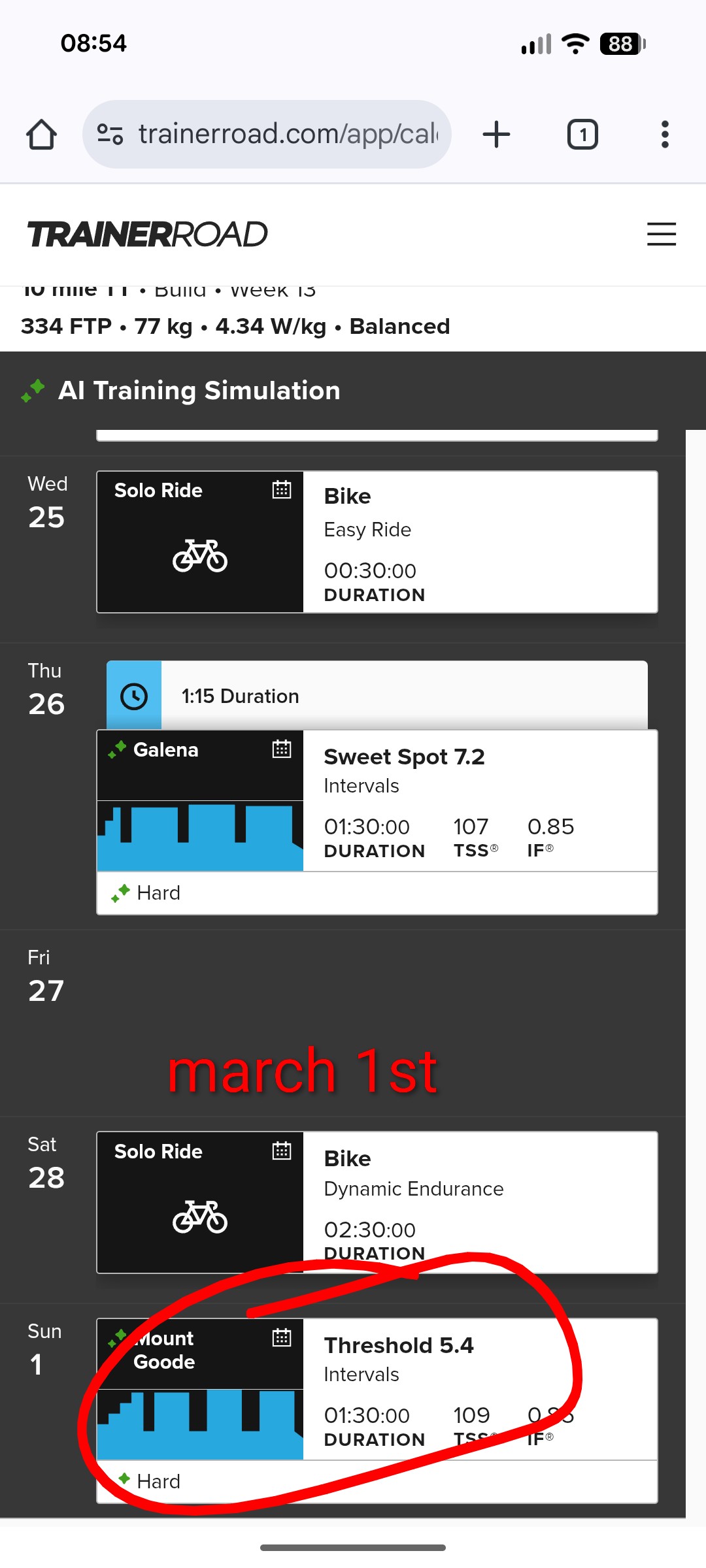Screen dimensions: 706x1568
Task: Tap the site settings icon in address bar
Action: (110, 135)
